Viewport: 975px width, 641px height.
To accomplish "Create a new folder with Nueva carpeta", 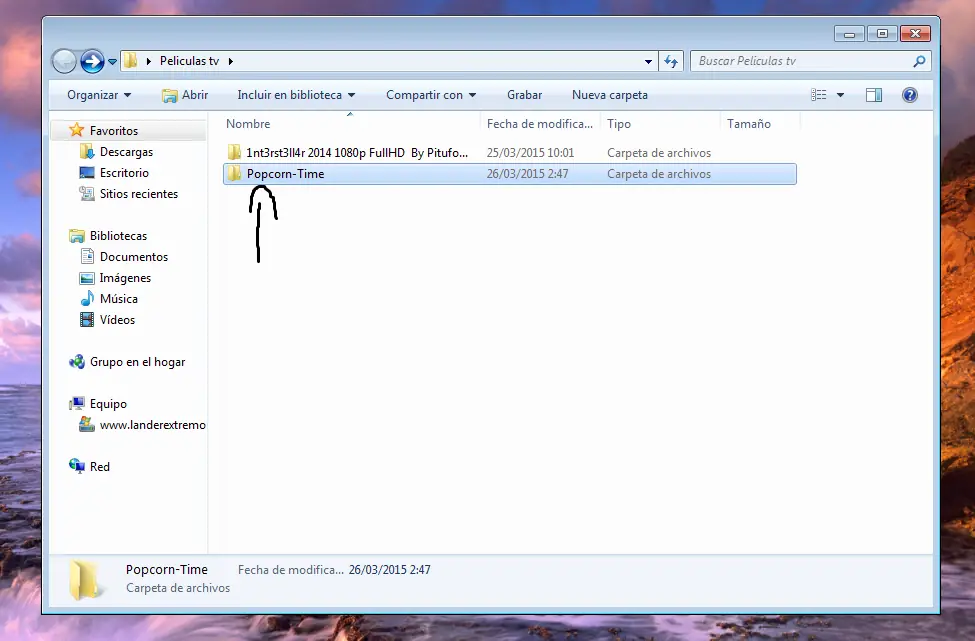I will pos(610,95).
